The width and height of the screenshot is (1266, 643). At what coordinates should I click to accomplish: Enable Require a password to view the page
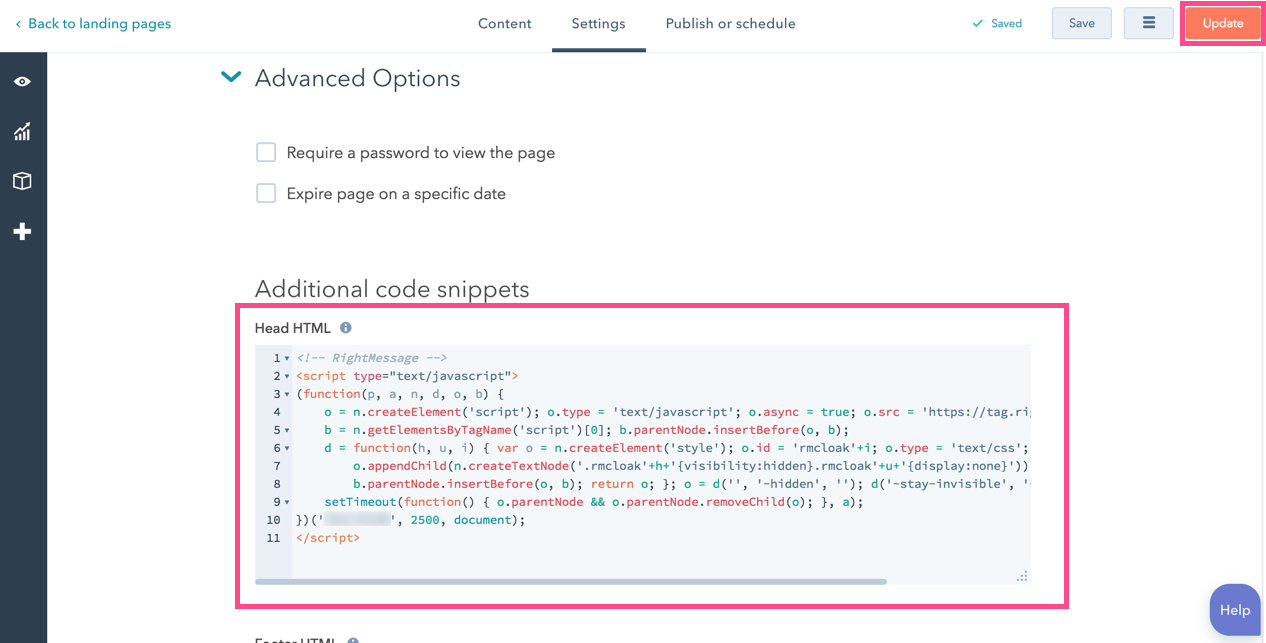point(266,152)
